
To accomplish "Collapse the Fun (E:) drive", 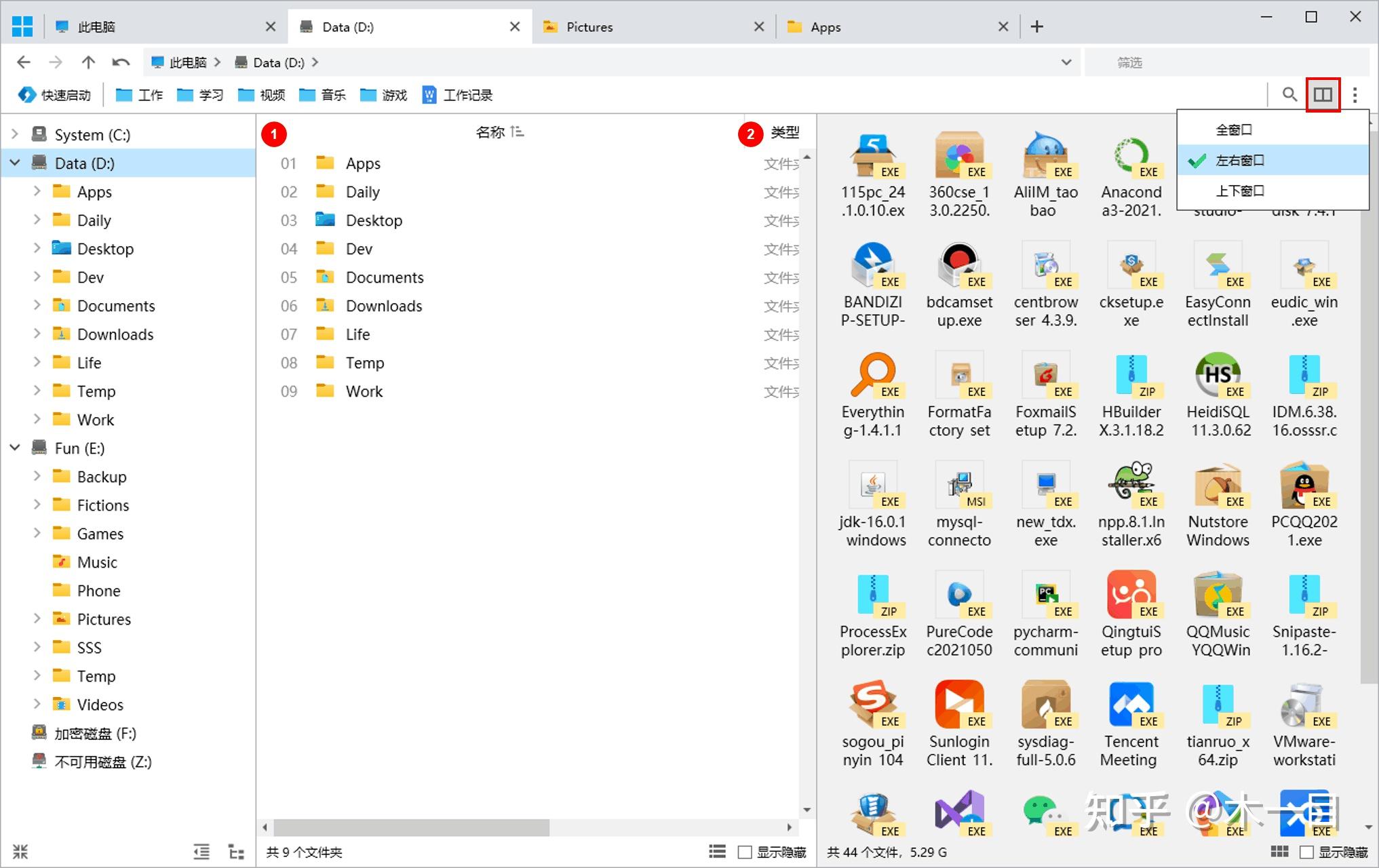I will (x=15, y=448).
